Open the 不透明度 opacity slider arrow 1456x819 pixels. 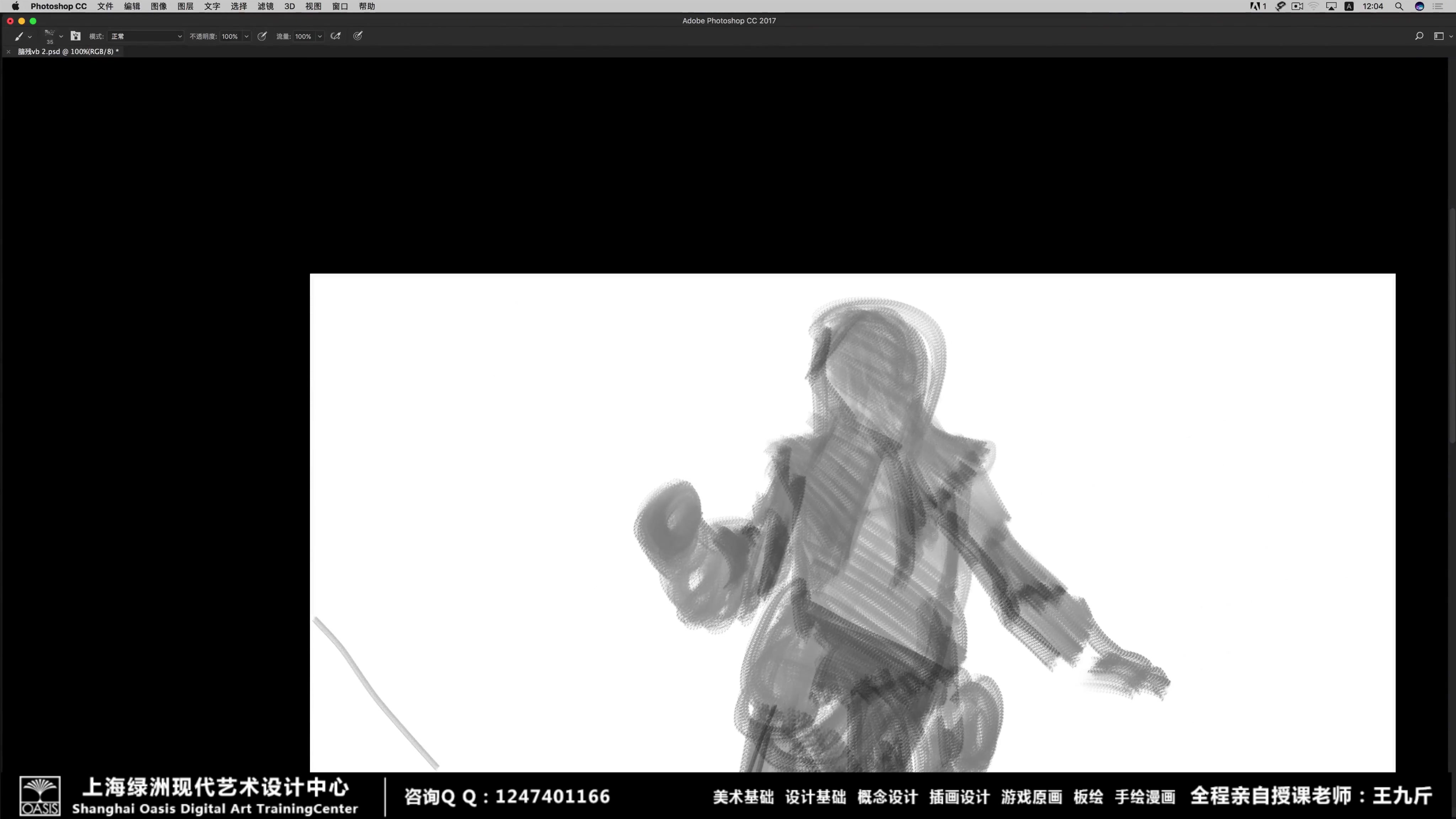point(246,36)
